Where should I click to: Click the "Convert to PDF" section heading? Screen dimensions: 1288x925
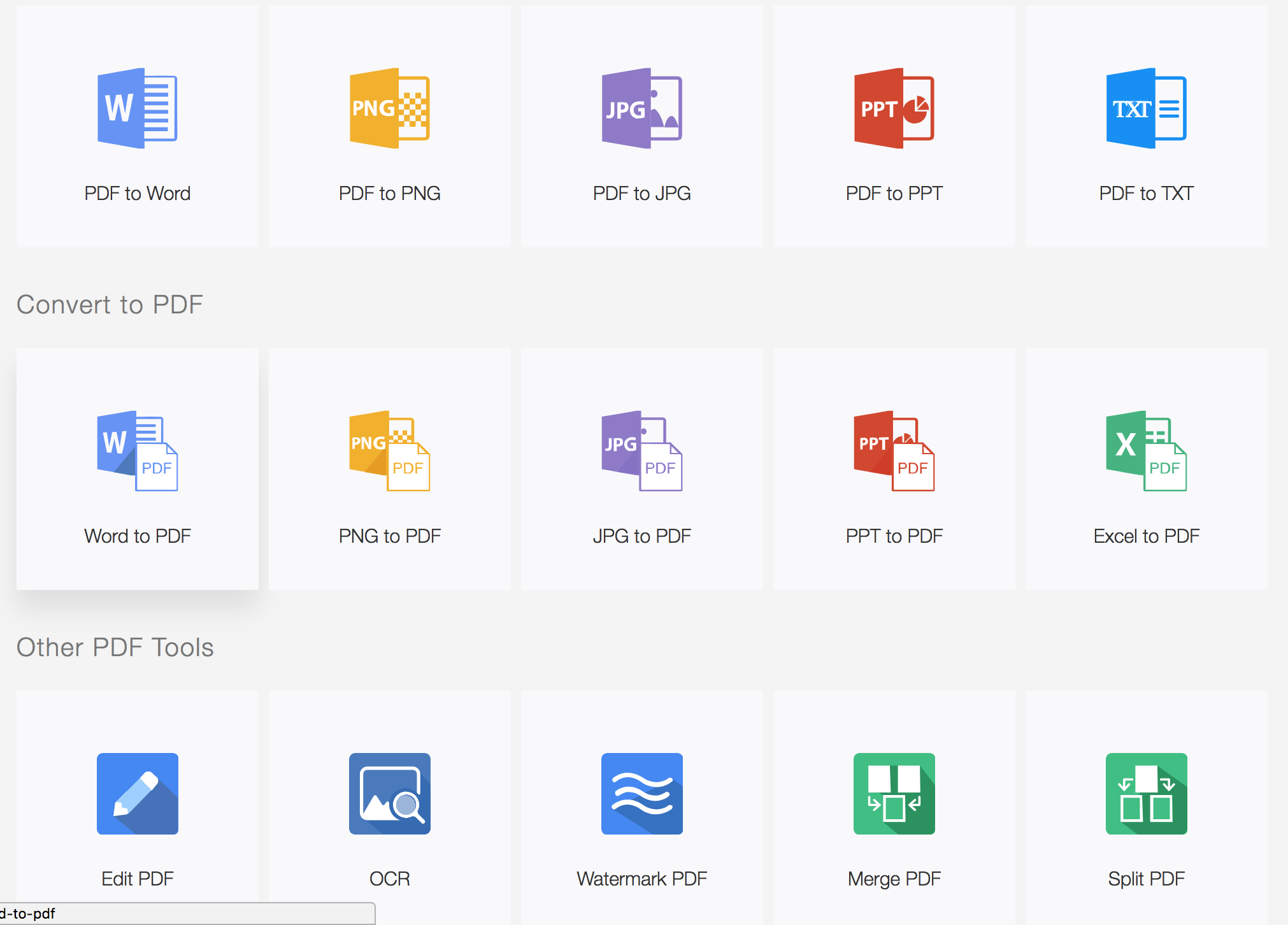pyautogui.click(x=110, y=305)
